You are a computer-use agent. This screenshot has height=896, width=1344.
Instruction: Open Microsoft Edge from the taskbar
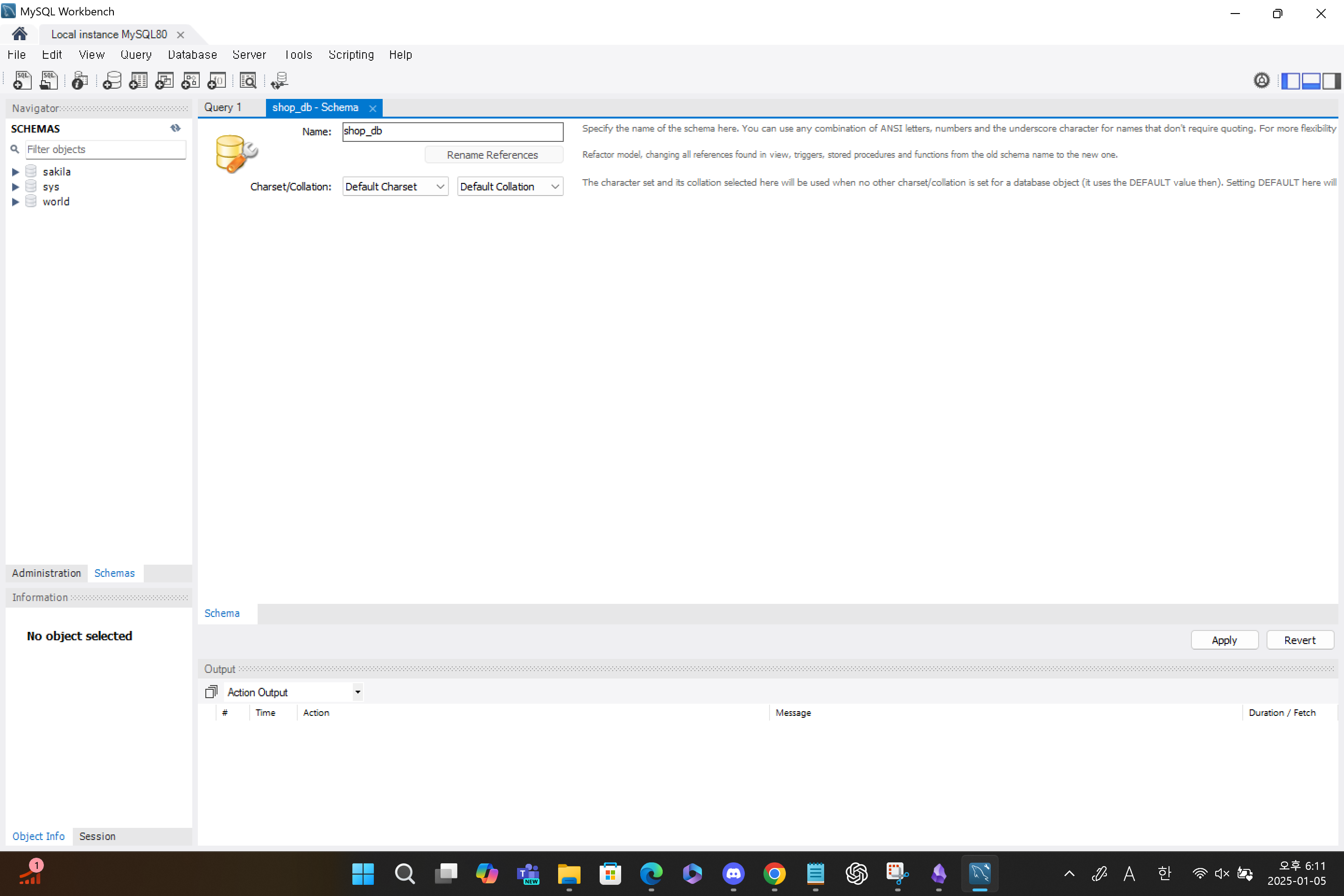coord(651,874)
